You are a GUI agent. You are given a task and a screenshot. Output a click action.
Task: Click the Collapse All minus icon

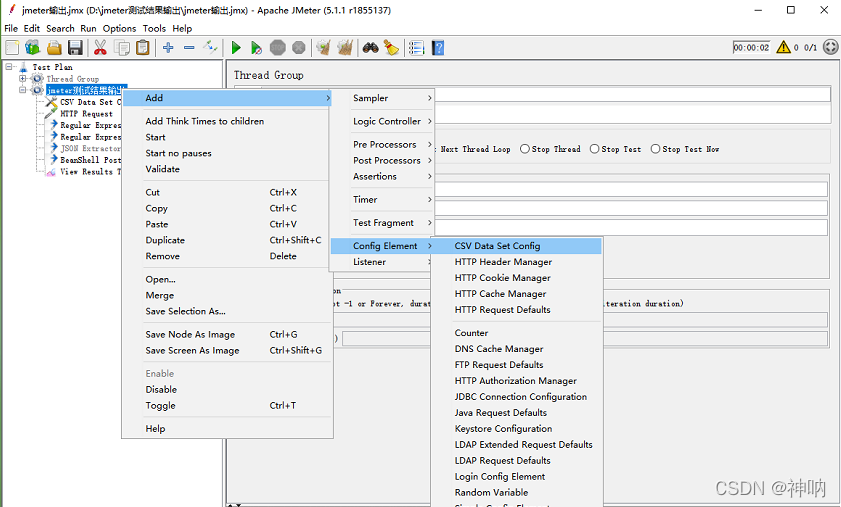pos(189,48)
